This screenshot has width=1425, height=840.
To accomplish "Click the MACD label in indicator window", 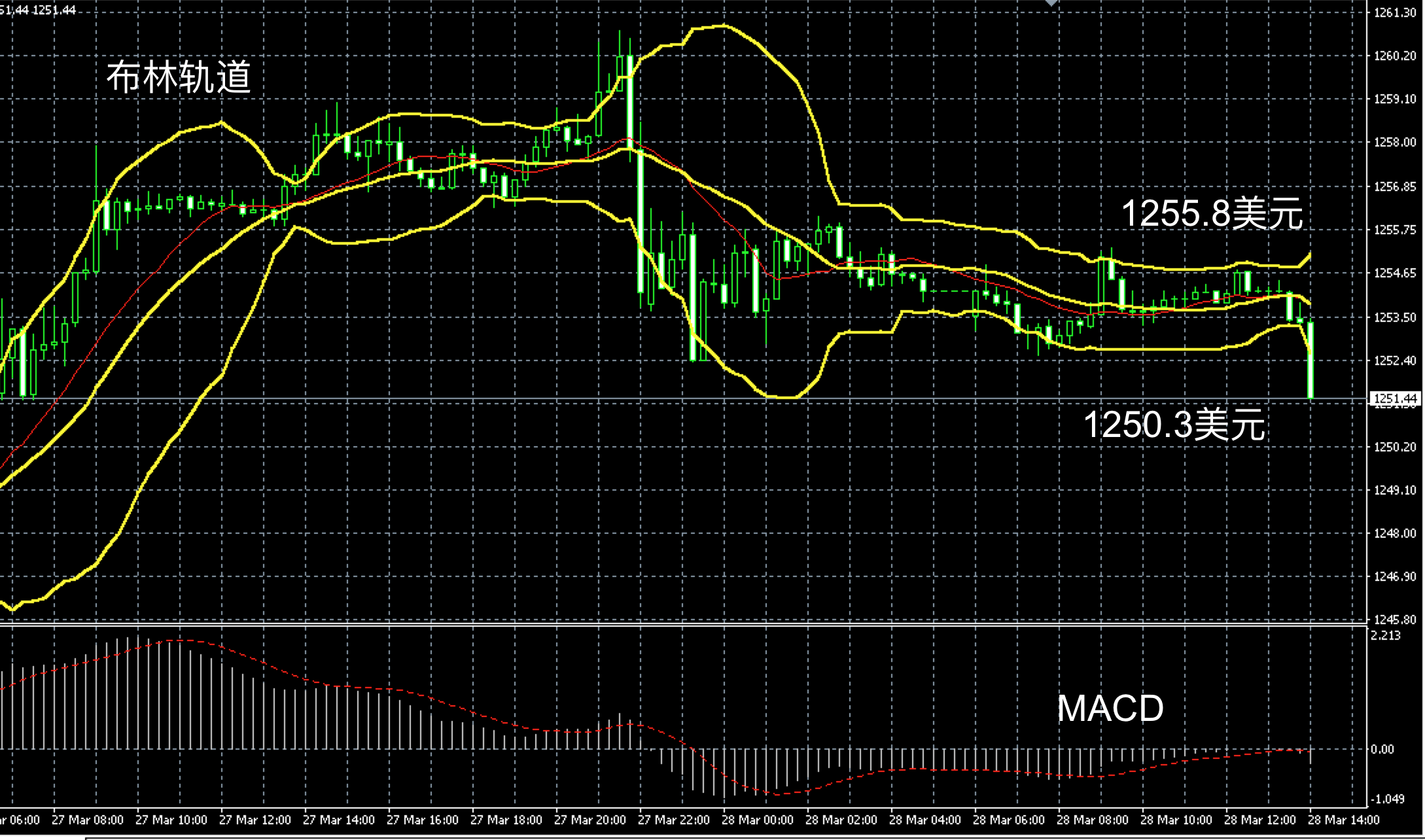I will coord(1110,708).
